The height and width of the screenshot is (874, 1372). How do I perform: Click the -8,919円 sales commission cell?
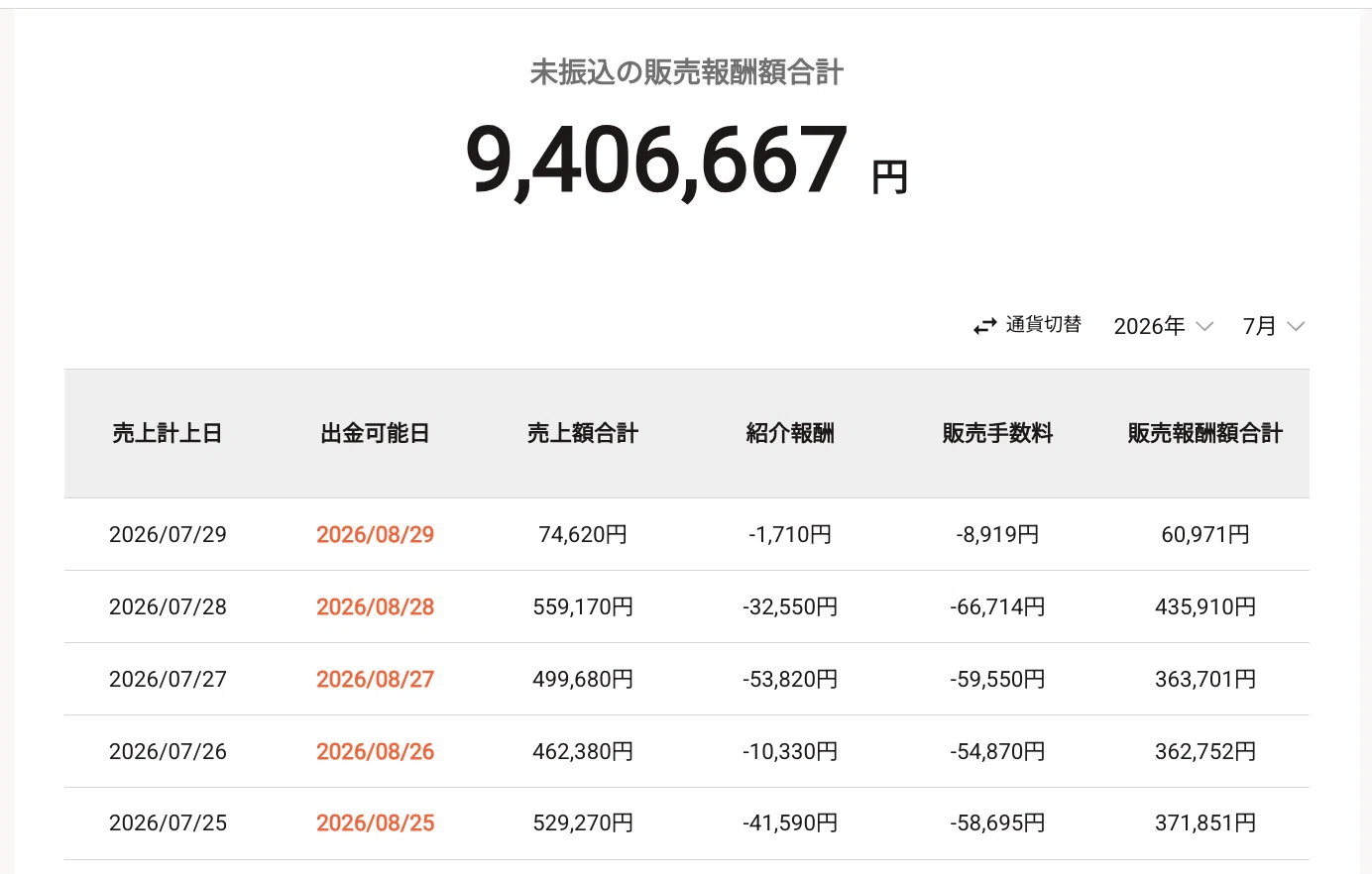click(997, 534)
